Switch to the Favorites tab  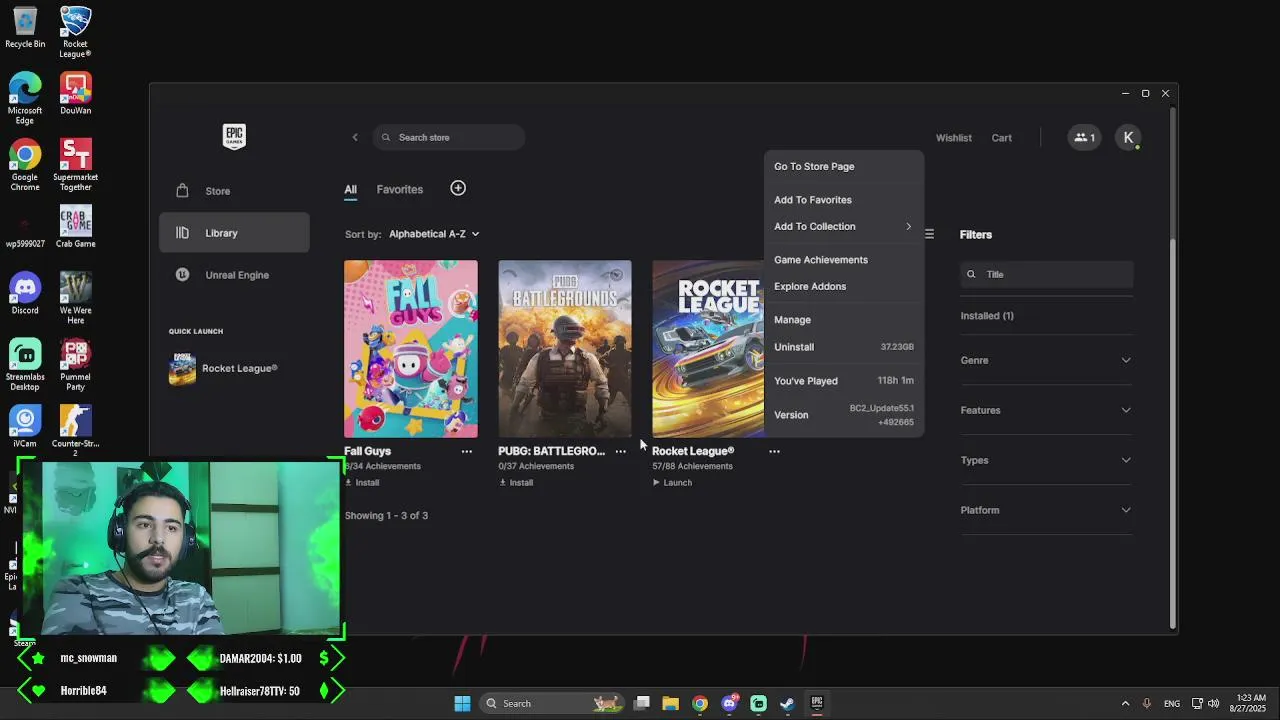point(399,189)
